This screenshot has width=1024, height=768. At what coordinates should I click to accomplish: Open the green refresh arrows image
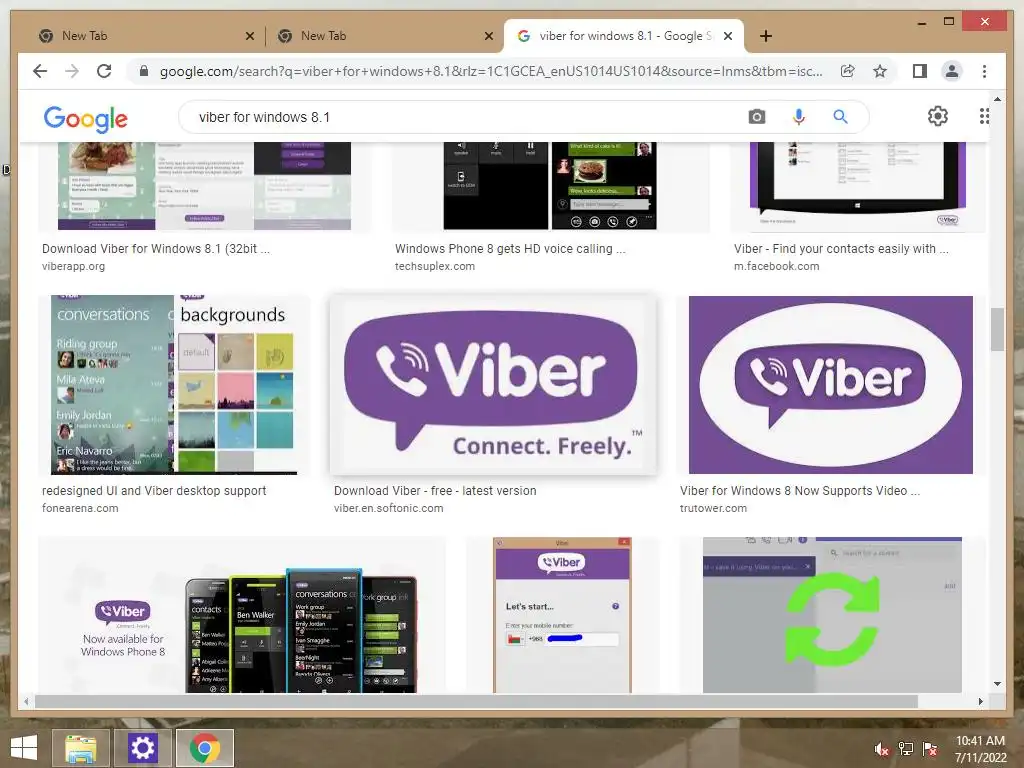[832, 615]
